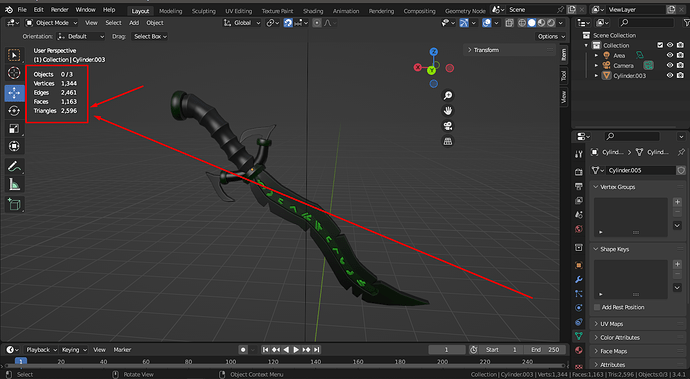Hide Area light in viewport
Image resolution: width=690 pixels, height=379 pixels.
(x=670, y=55)
